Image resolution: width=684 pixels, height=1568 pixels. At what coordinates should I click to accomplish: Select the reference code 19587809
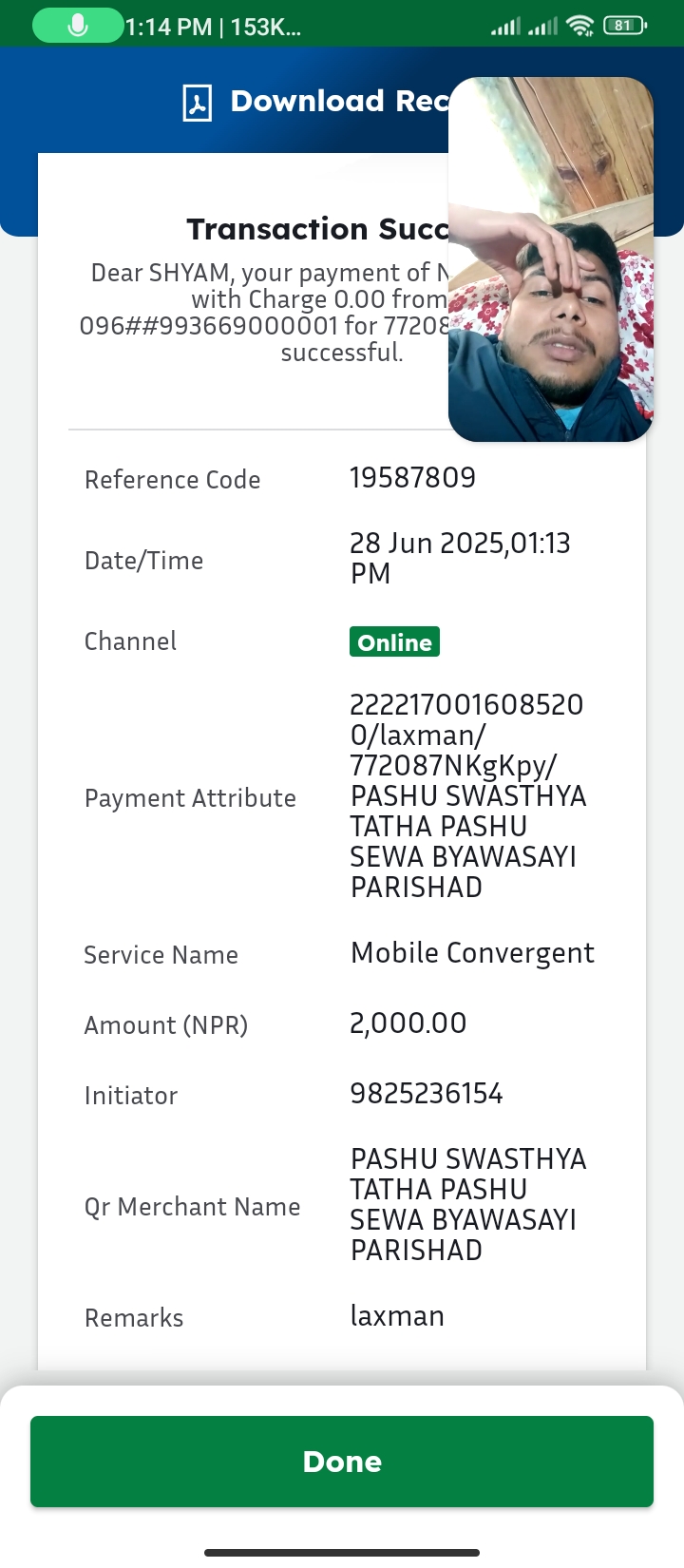pyautogui.click(x=412, y=477)
